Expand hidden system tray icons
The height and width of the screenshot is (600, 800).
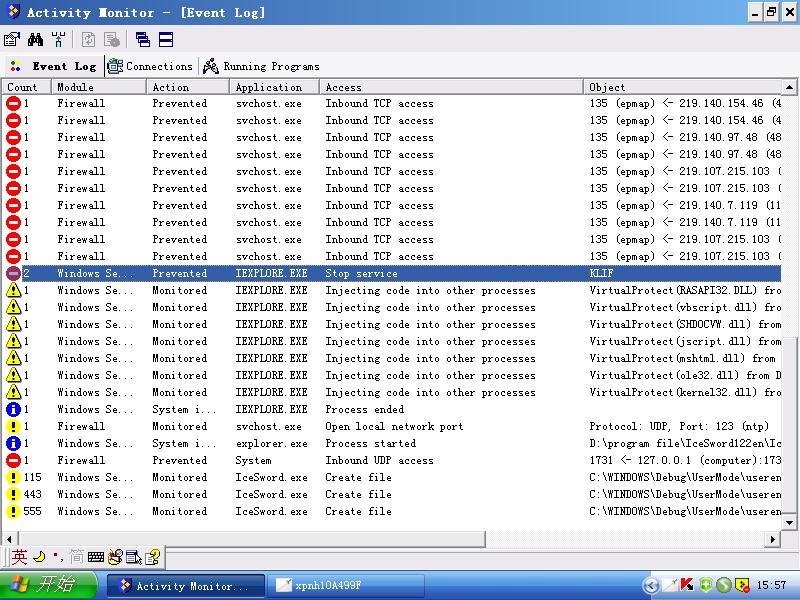pos(650,585)
